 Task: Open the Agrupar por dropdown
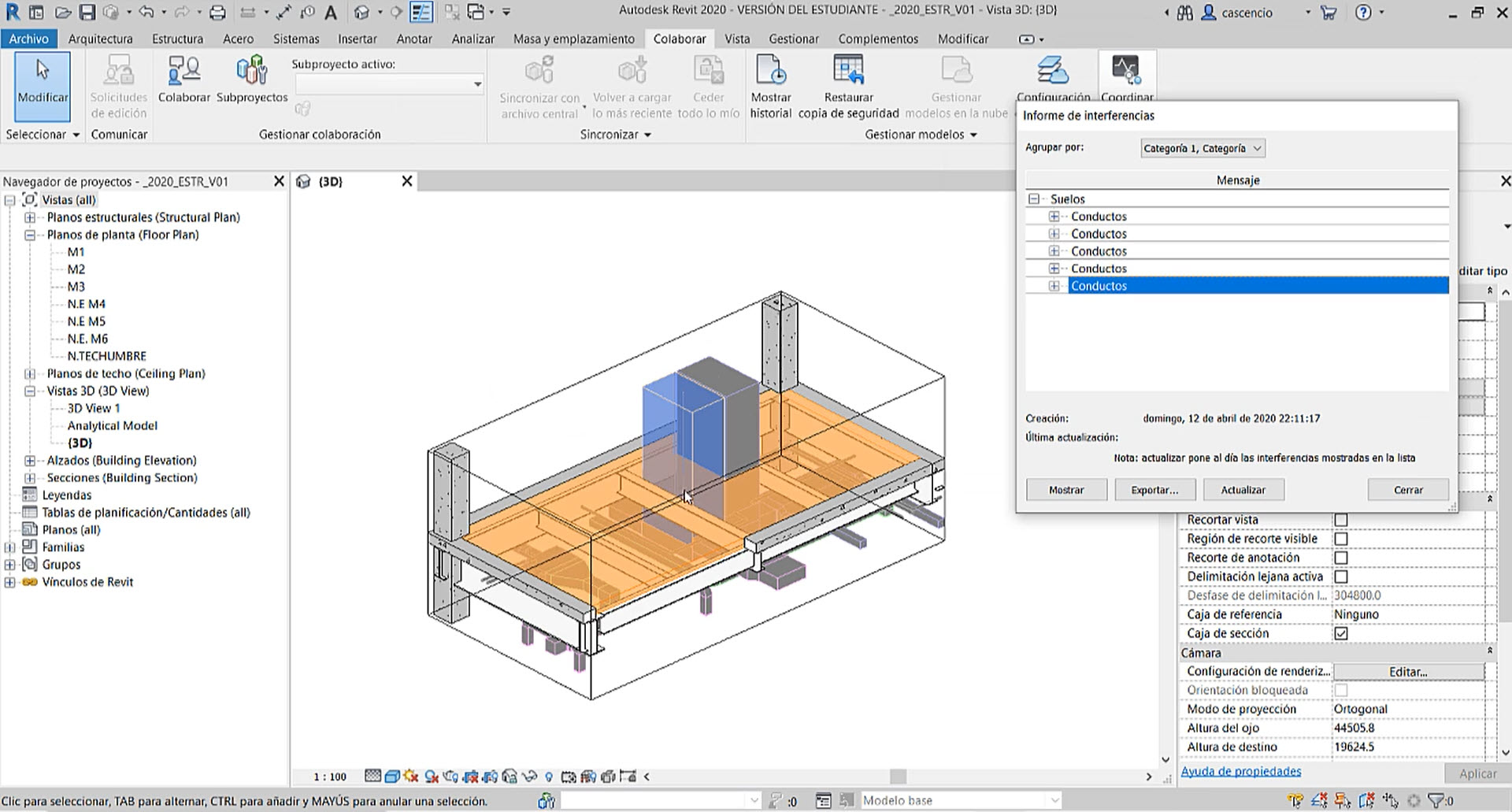click(1202, 148)
